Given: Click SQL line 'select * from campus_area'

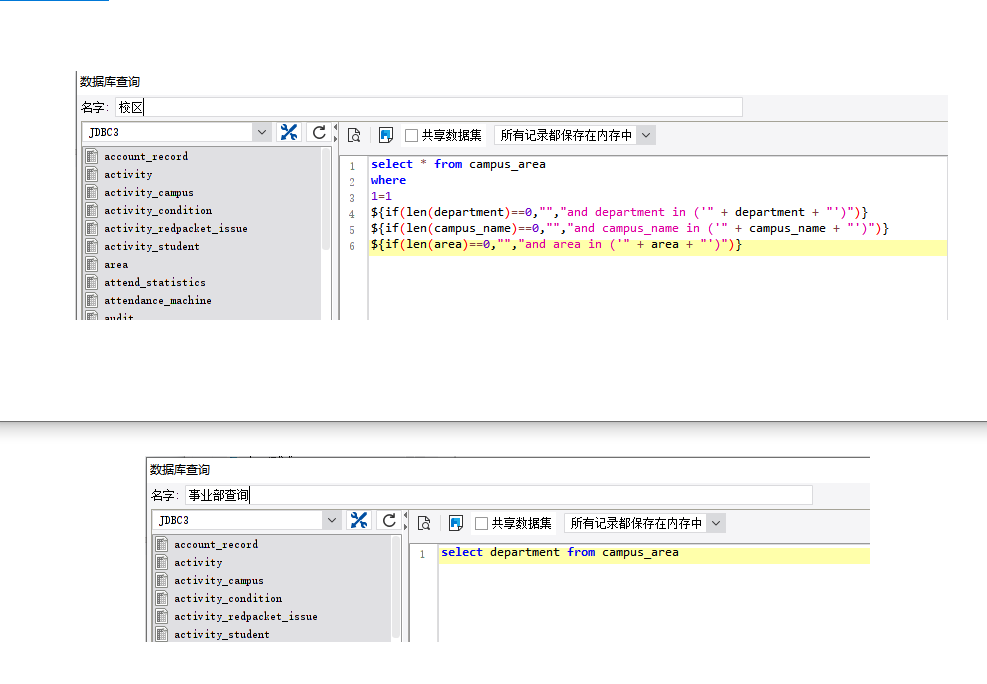Looking at the screenshot, I should tap(458, 164).
